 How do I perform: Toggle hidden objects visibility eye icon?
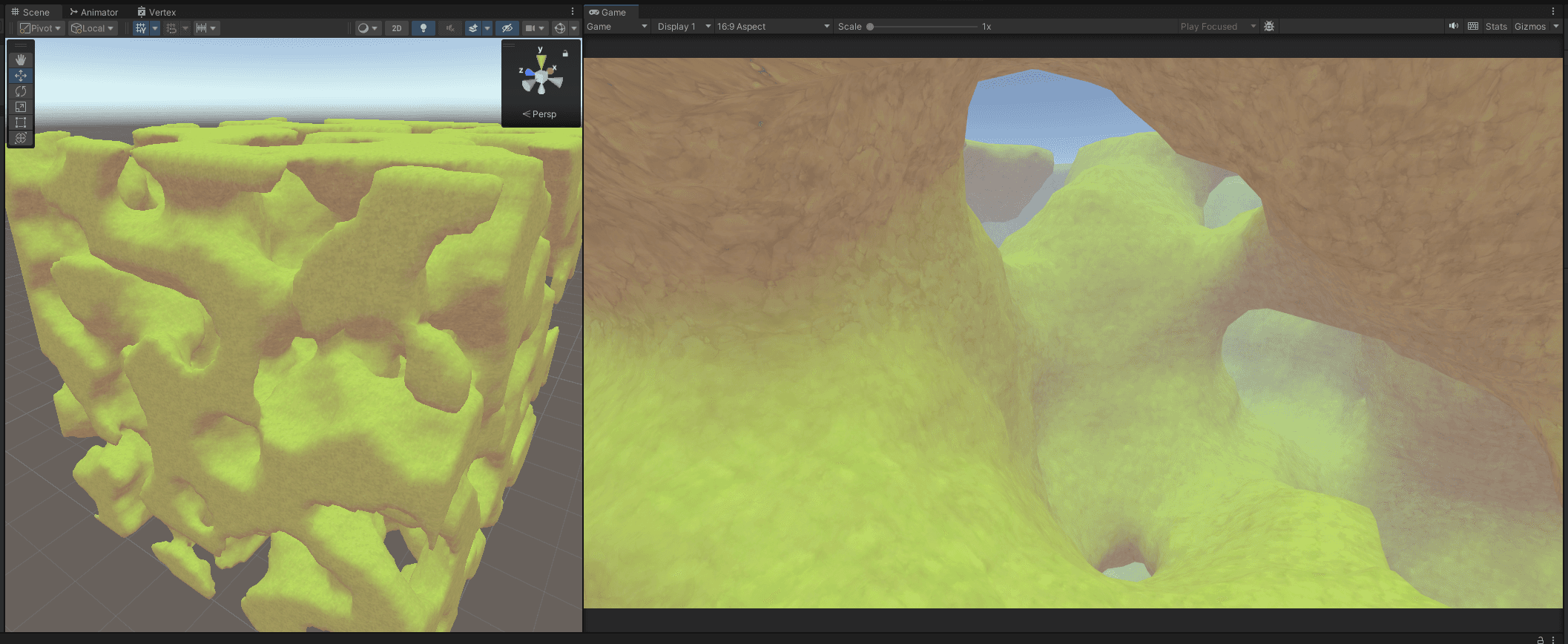(x=507, y=28)
